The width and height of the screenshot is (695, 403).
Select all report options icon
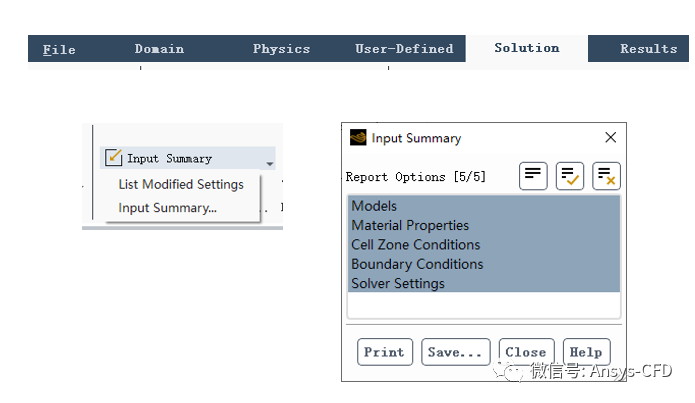(570, 176)
